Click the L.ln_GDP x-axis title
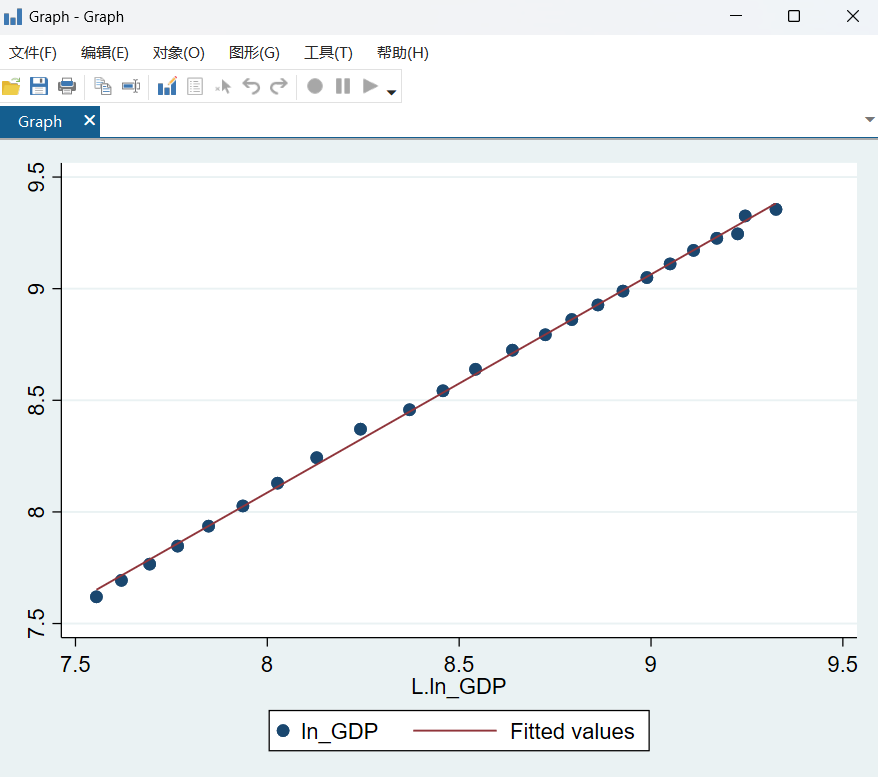This screenshot has width=878, height=777. coord(459,686)
